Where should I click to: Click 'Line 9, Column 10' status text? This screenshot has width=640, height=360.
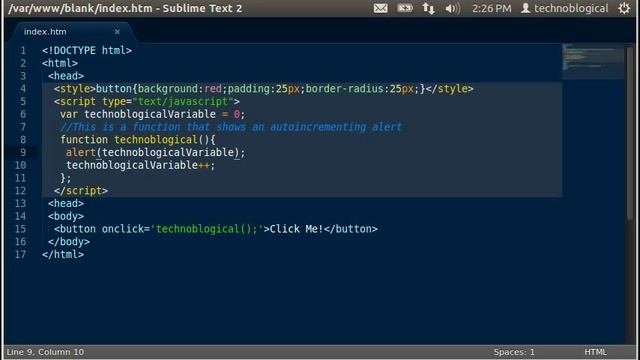pyautogui.click(x=45, y=352)
